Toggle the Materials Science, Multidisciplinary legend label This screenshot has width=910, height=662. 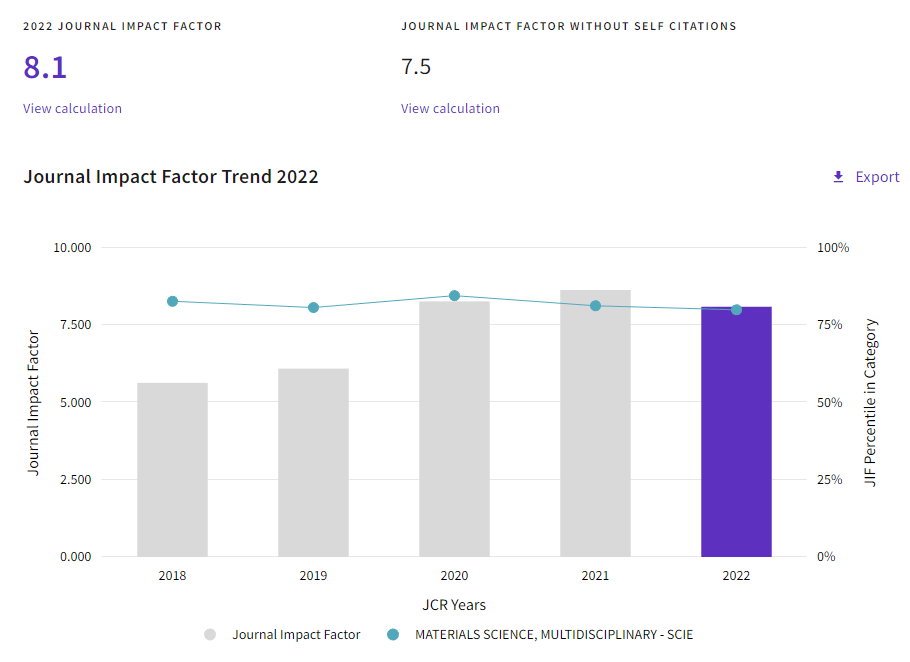point(553,634)
